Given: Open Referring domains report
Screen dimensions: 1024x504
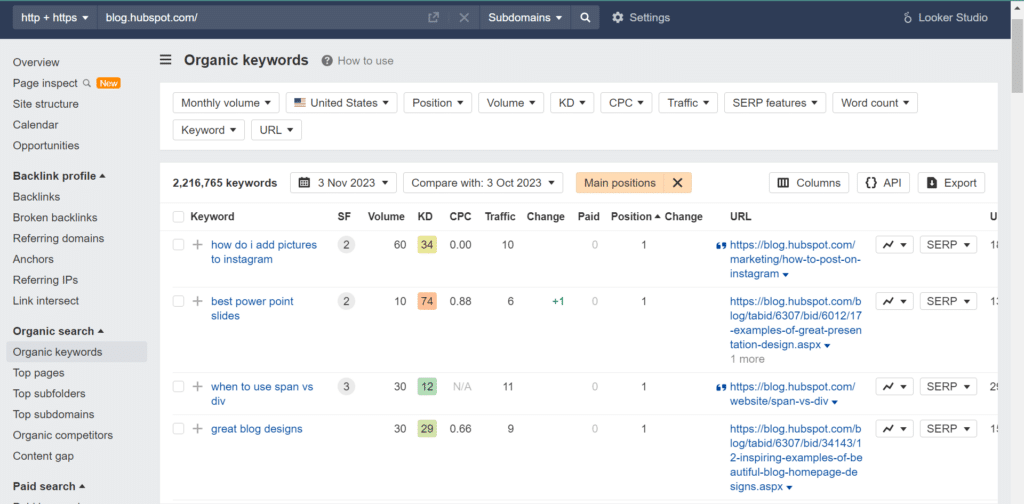Looking at the screenshot, I should point(59,238).
